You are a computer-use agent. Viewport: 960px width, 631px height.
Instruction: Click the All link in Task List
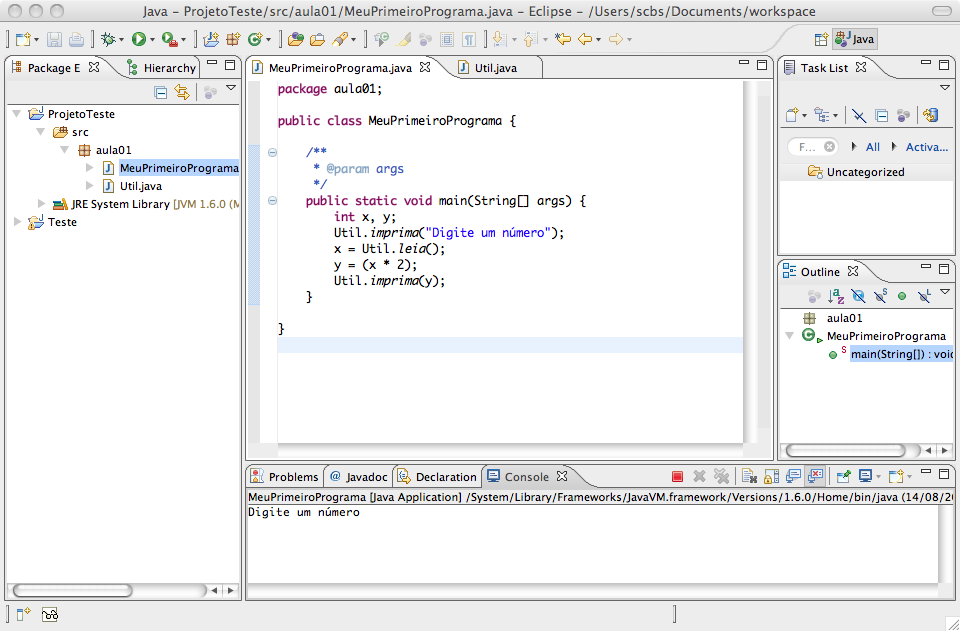(872, 147)
